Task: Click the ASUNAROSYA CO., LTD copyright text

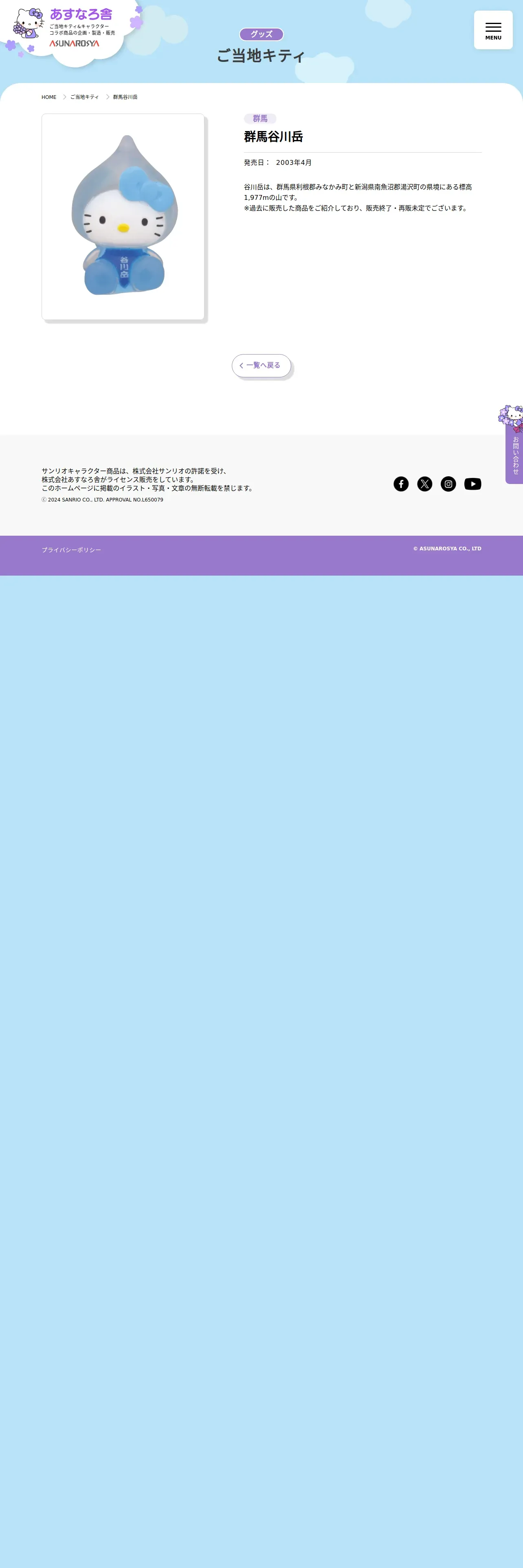Action: (448, 548)
